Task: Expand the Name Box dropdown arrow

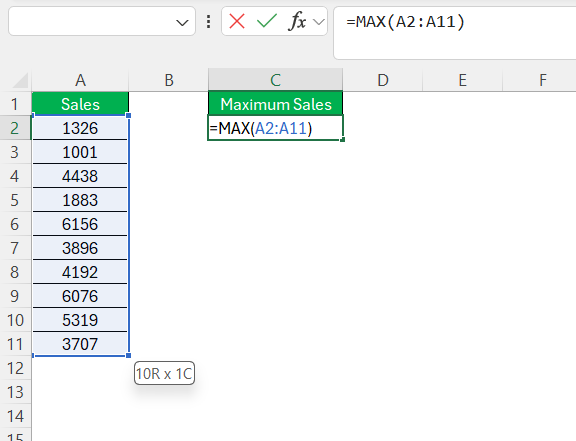Action: [182, 23]
